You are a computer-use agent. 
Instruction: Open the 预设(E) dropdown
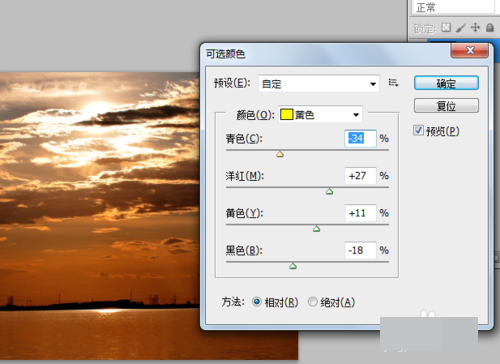click(x=319, y=83)
